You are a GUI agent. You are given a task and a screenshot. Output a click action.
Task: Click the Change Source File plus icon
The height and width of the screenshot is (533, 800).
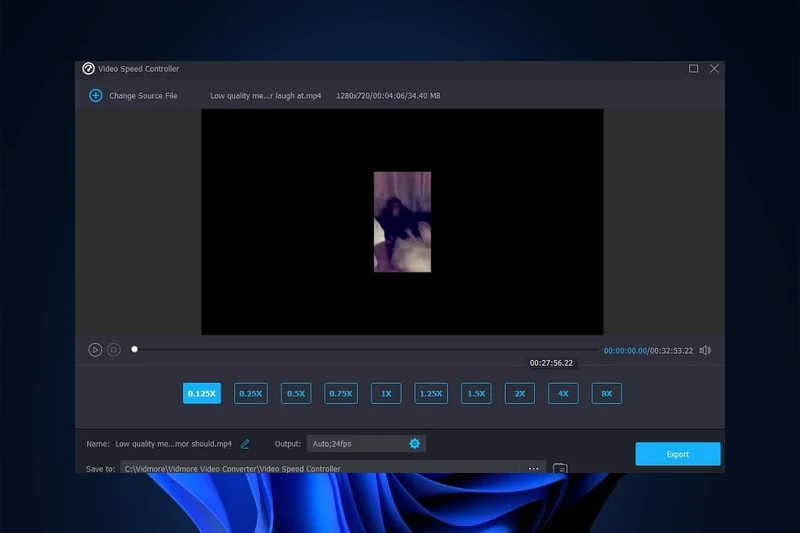click(x=96, y=96)
